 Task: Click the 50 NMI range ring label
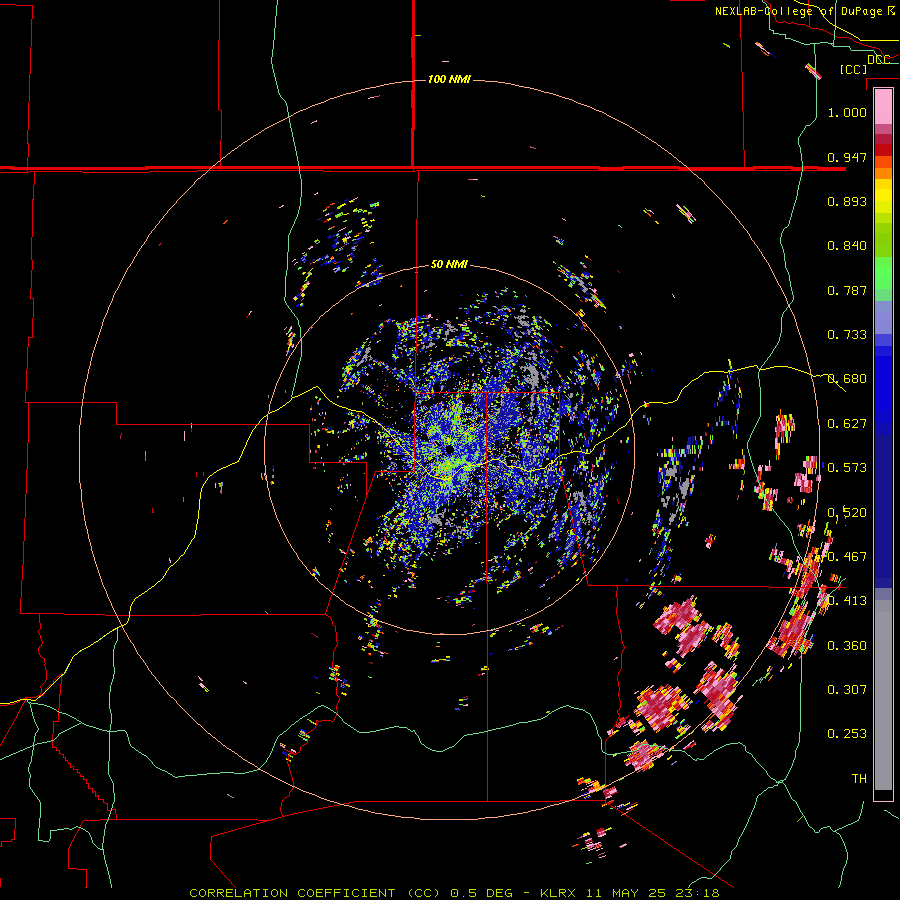point(449,265)
